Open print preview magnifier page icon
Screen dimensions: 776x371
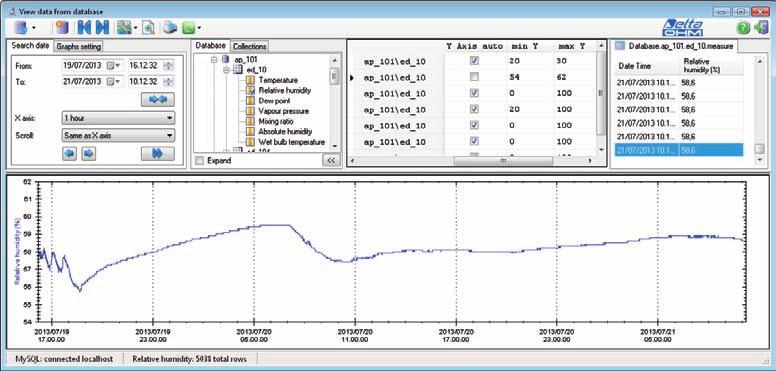point(148,28)
